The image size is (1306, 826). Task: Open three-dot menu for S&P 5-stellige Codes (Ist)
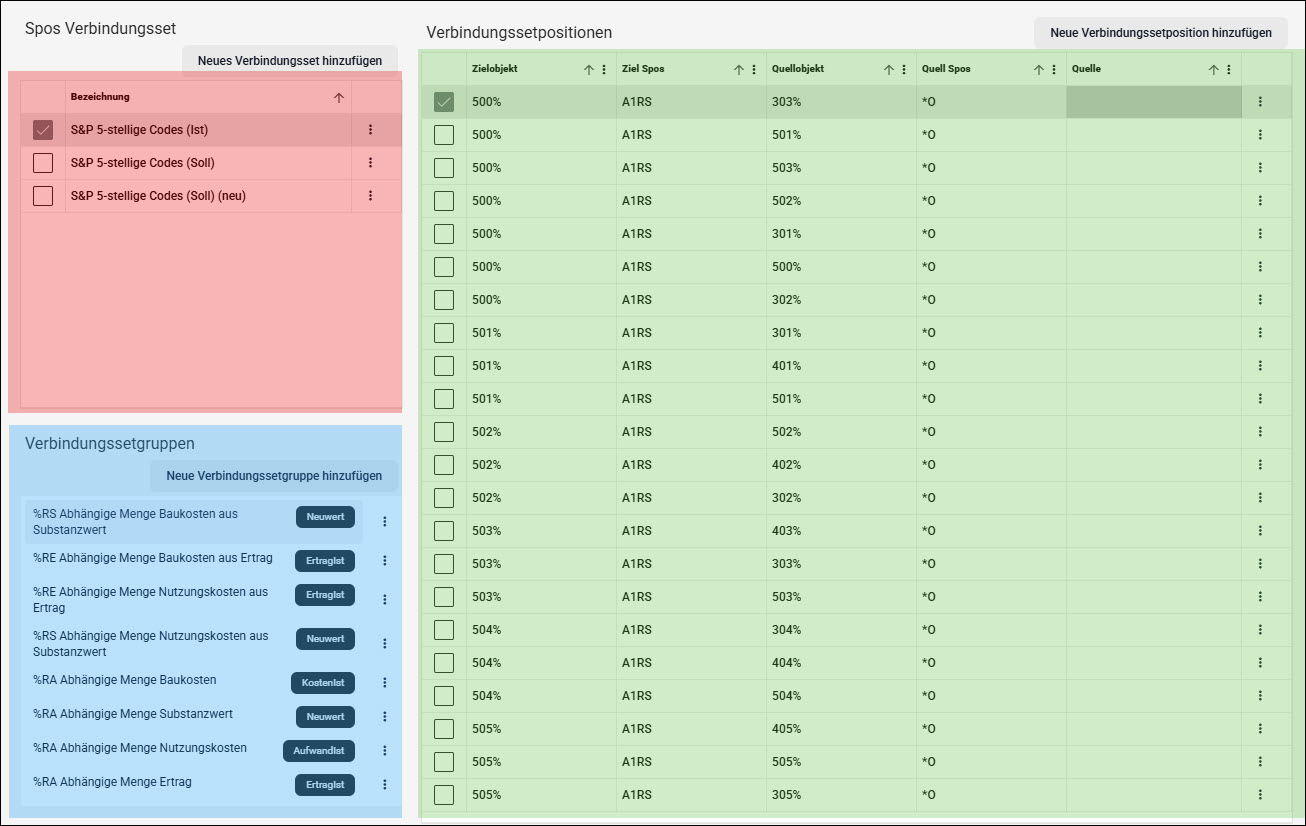click(x=370, y=130)
